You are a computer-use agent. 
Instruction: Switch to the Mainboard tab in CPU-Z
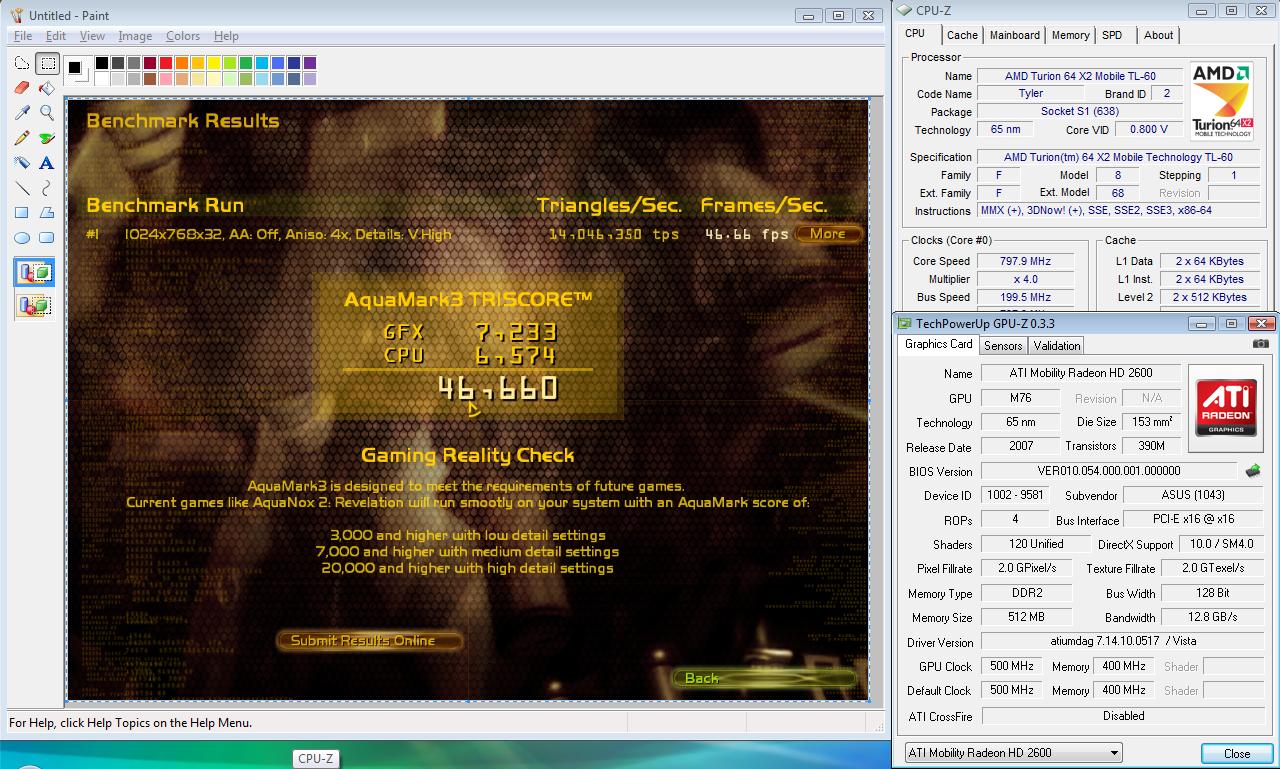(x=1014, y=35)
